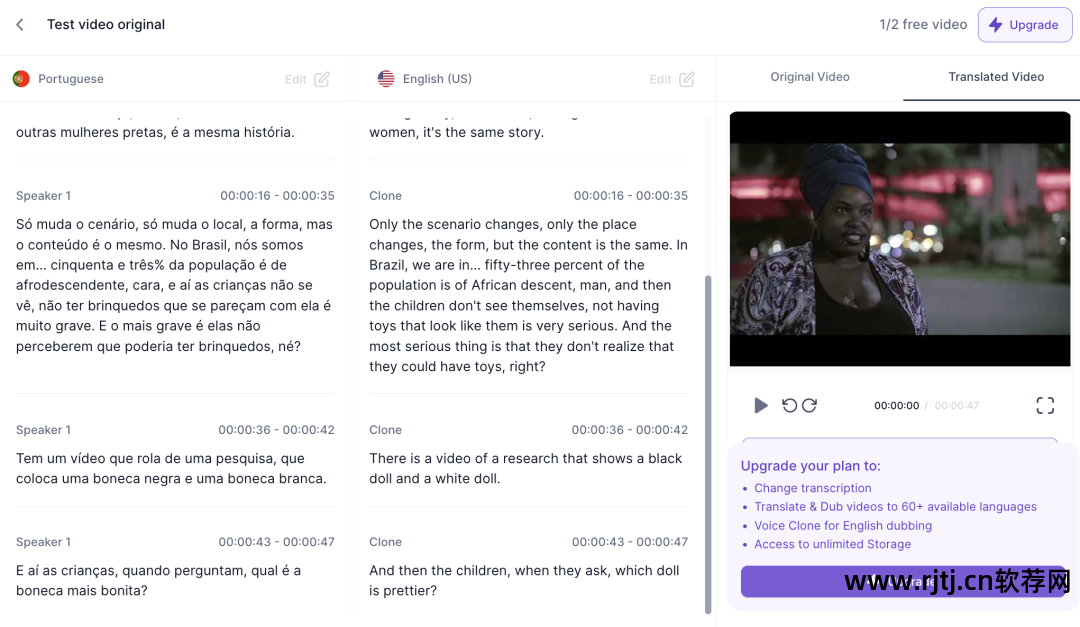Image resolution: width=1080 pixels, height=627 pixels.
Task: Select Portuguese segment starting 00:00:36
Action: pos(175,454)
